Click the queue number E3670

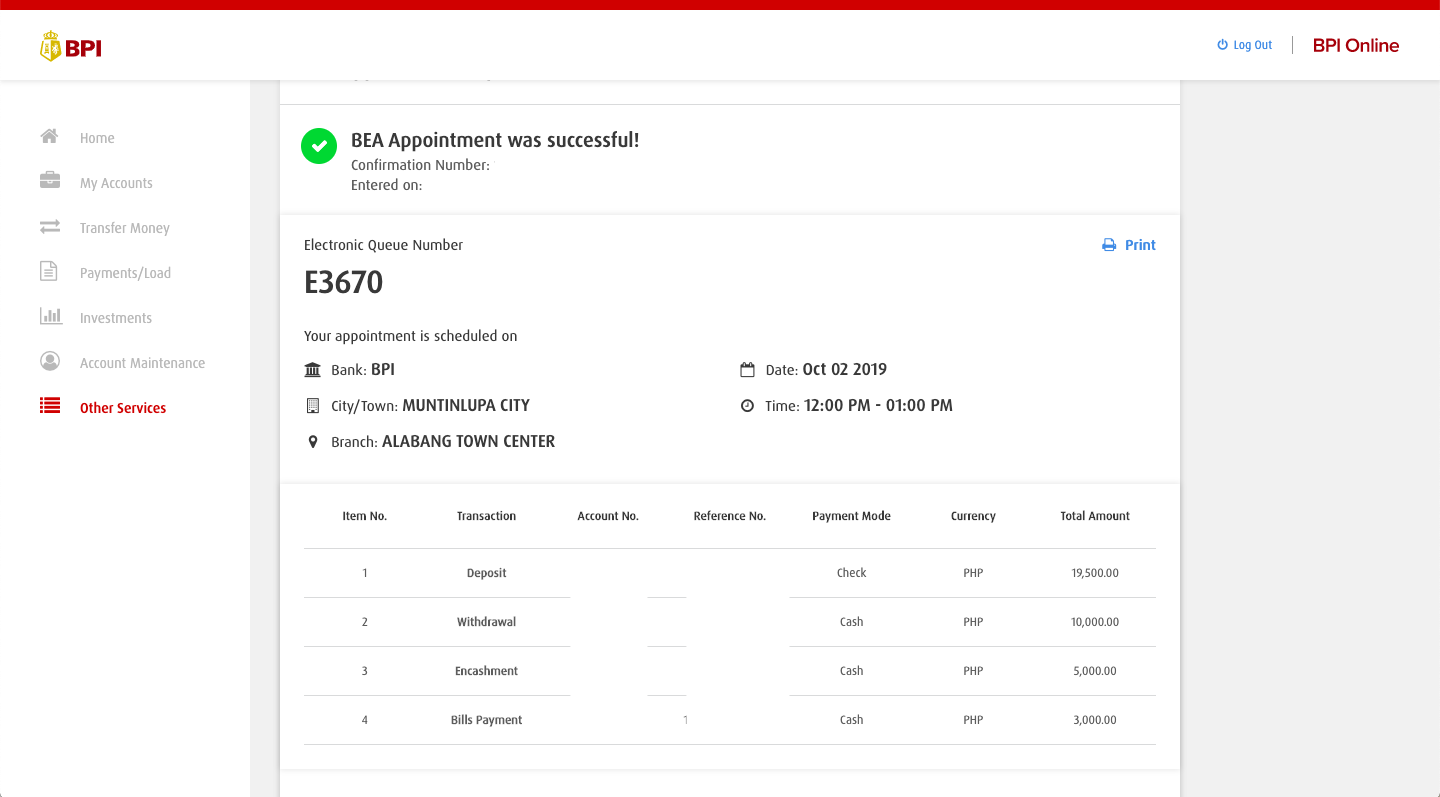pos(343,282)
